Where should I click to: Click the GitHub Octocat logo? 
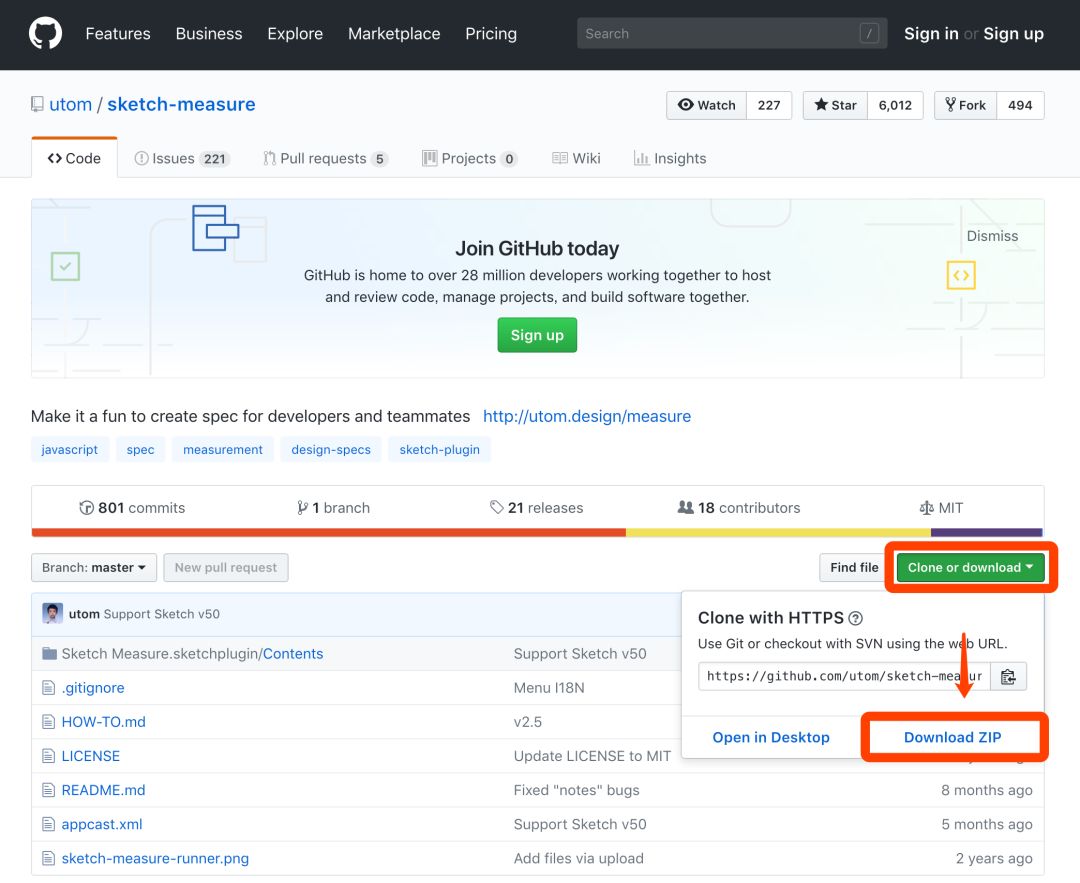click(45, 33)
